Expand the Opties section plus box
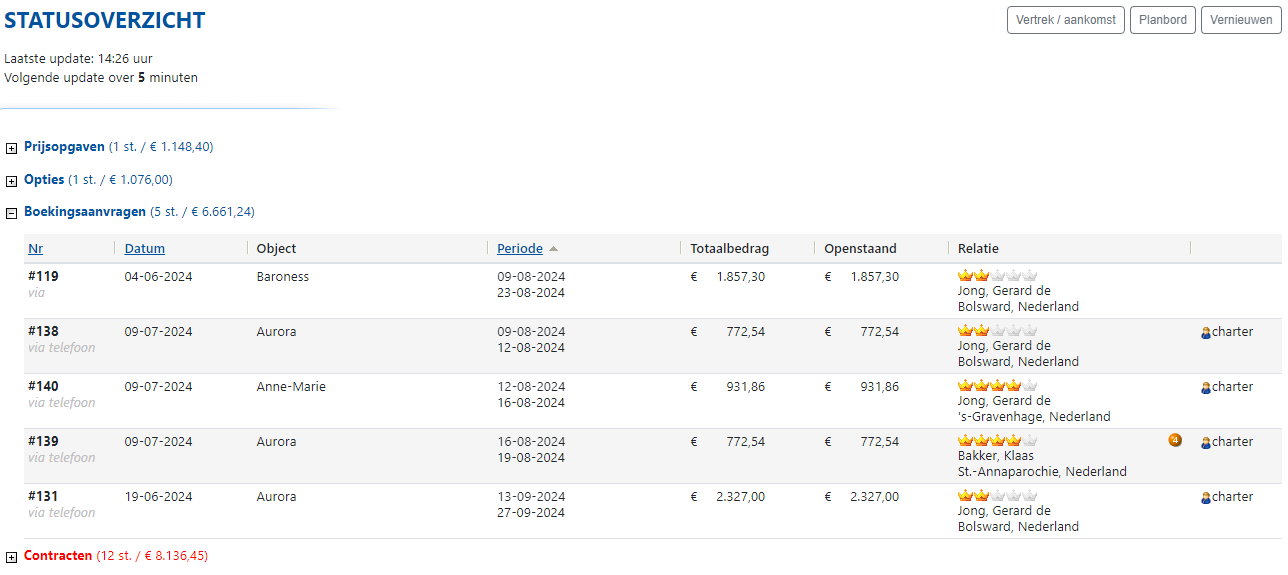 [12, 181]
